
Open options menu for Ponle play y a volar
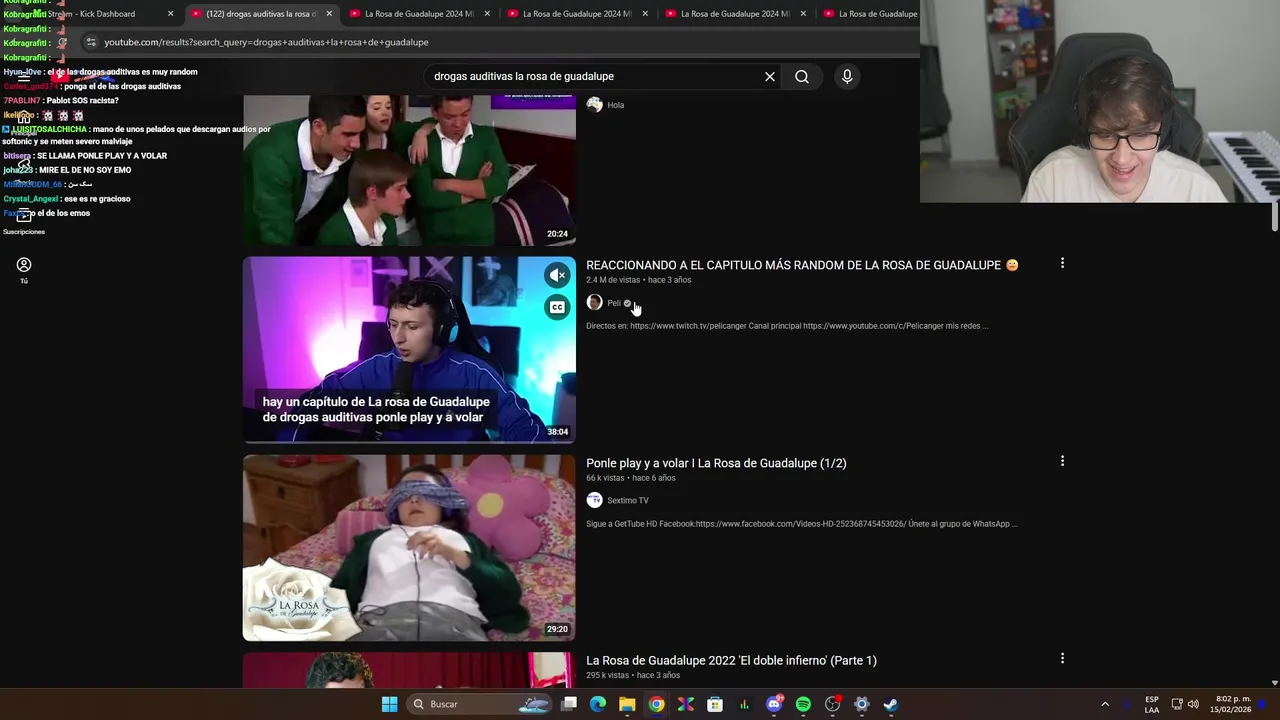[x=1062, y=461]
